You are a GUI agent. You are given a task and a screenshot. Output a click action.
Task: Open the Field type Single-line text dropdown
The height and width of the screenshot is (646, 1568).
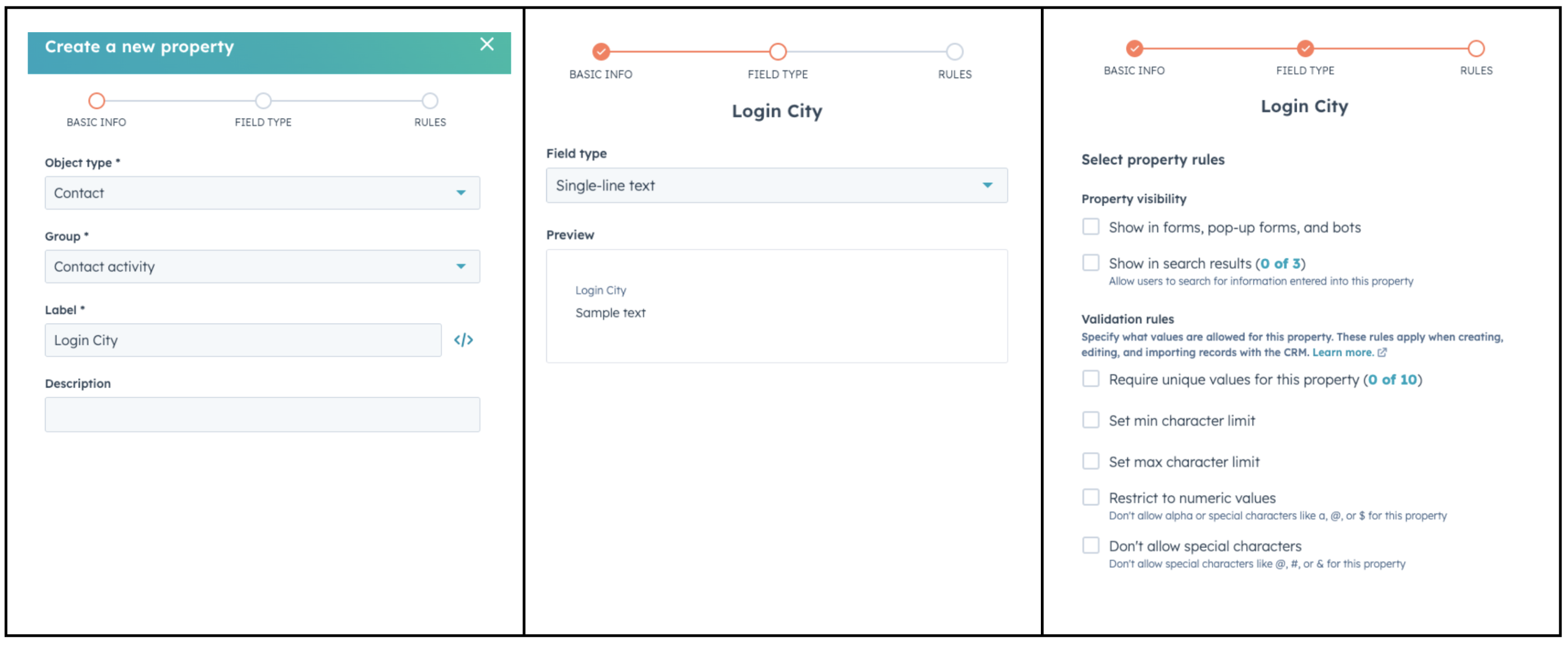[776, 186]
